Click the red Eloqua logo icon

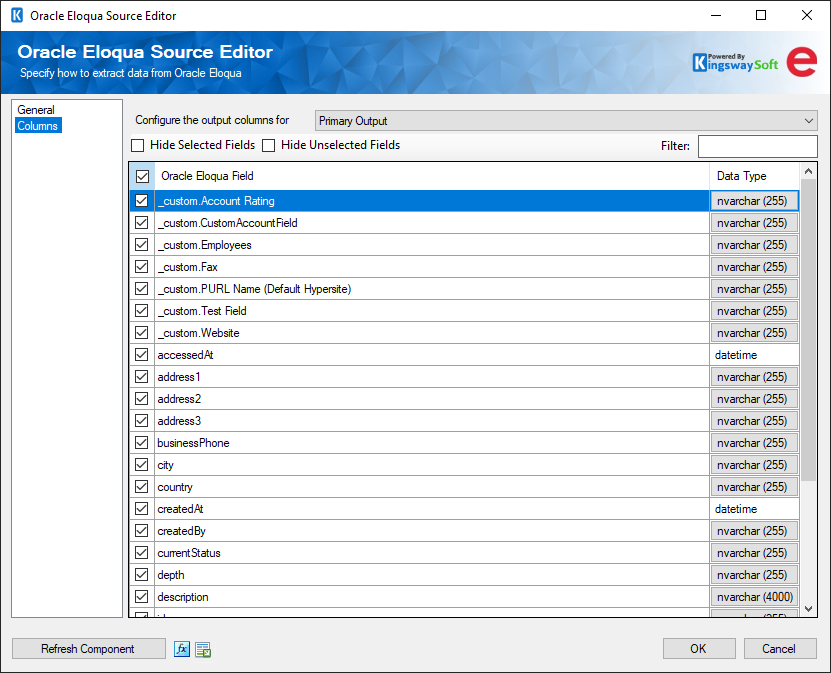click(x=801, y=63)
